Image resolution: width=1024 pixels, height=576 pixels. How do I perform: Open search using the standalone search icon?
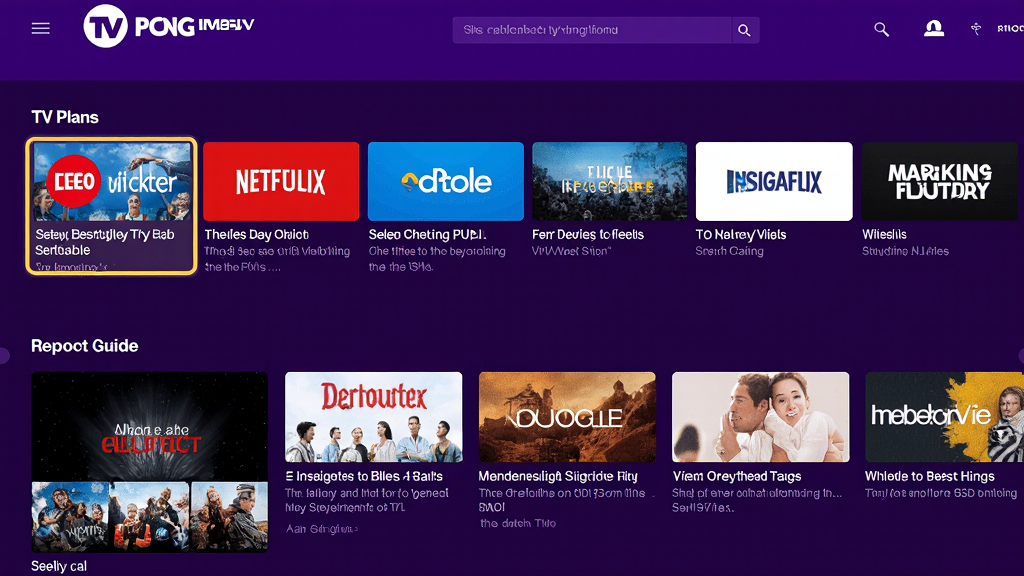pos(881,29)
